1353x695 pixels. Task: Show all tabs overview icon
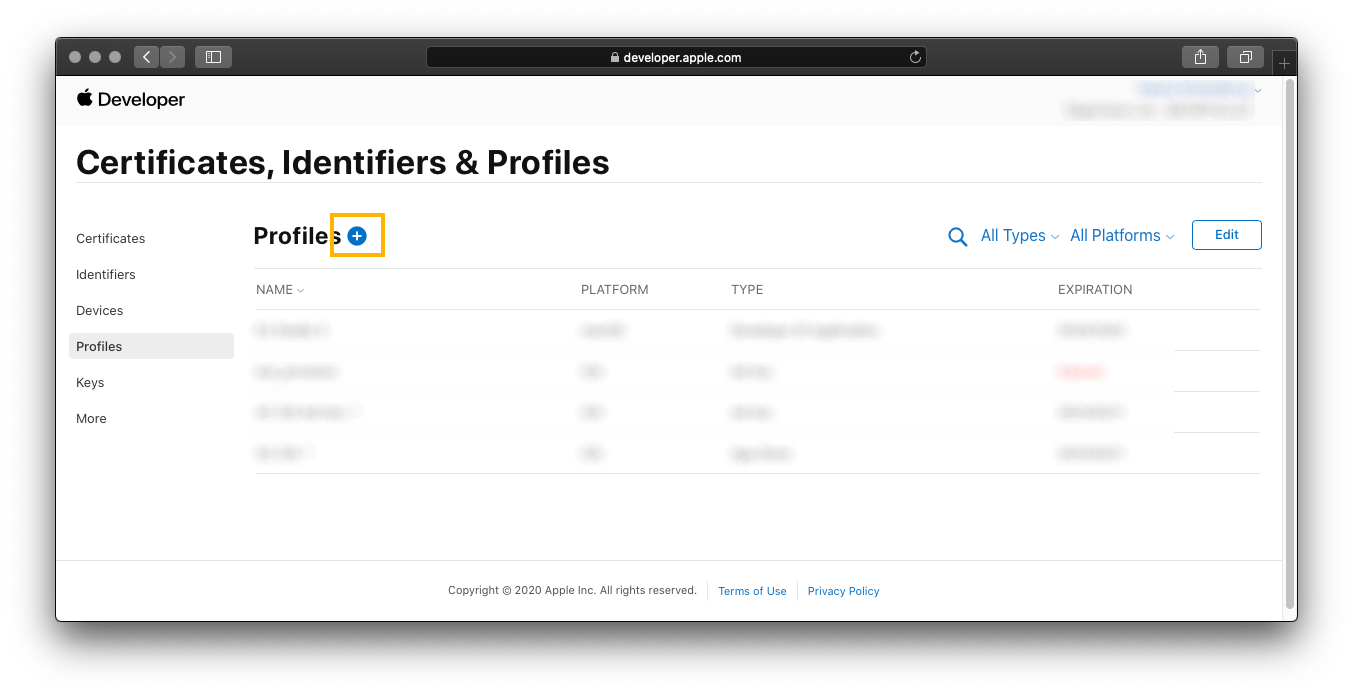[x=1245, y=57]
